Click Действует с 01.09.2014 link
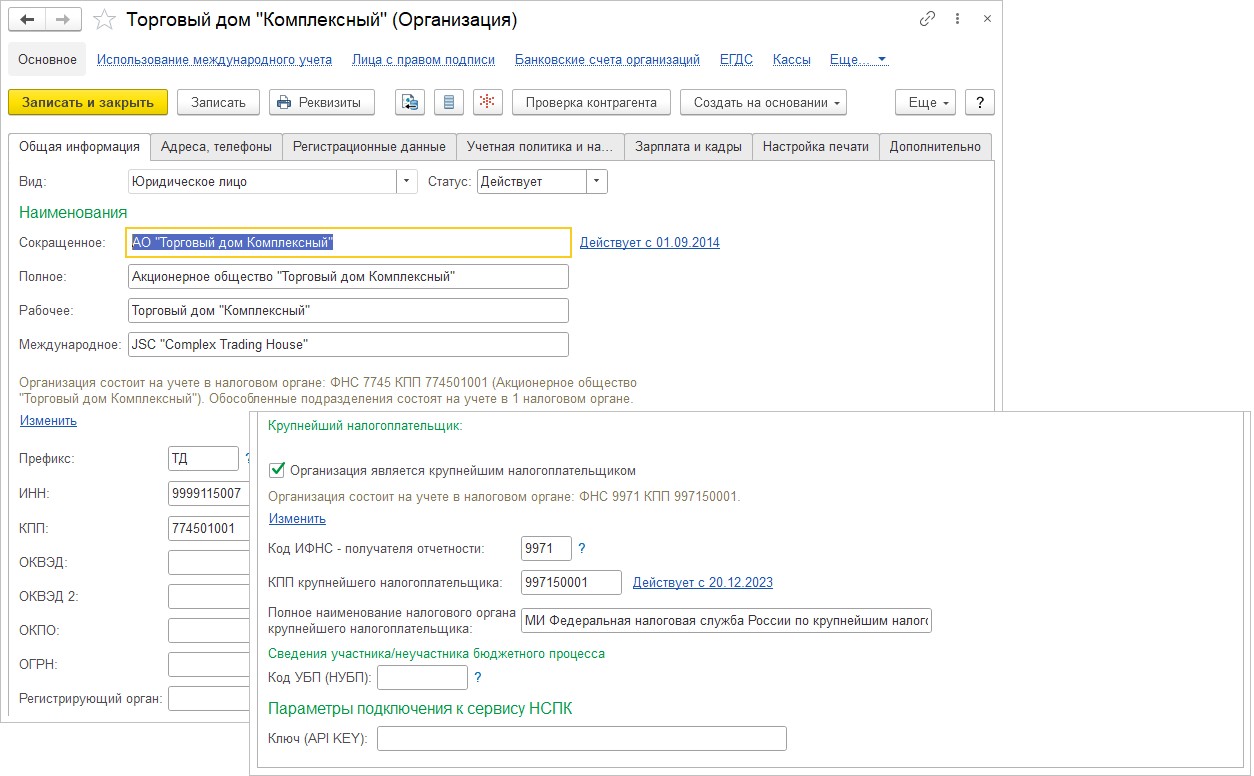Screen dimensions: 1254x776 (x=649, y=242)
